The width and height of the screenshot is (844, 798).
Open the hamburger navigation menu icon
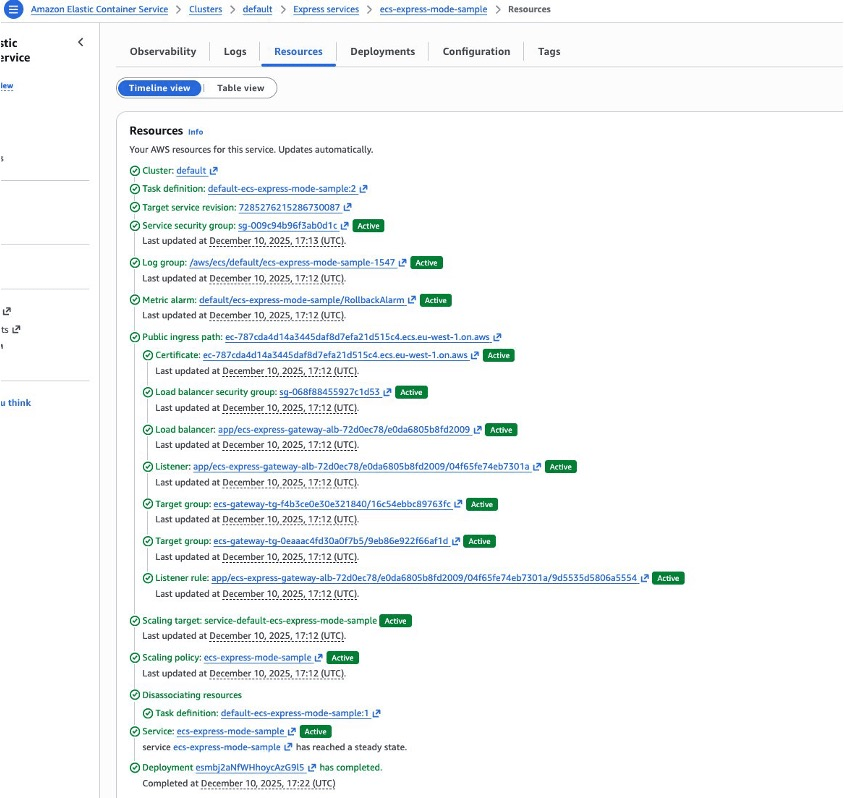point(14,9)
